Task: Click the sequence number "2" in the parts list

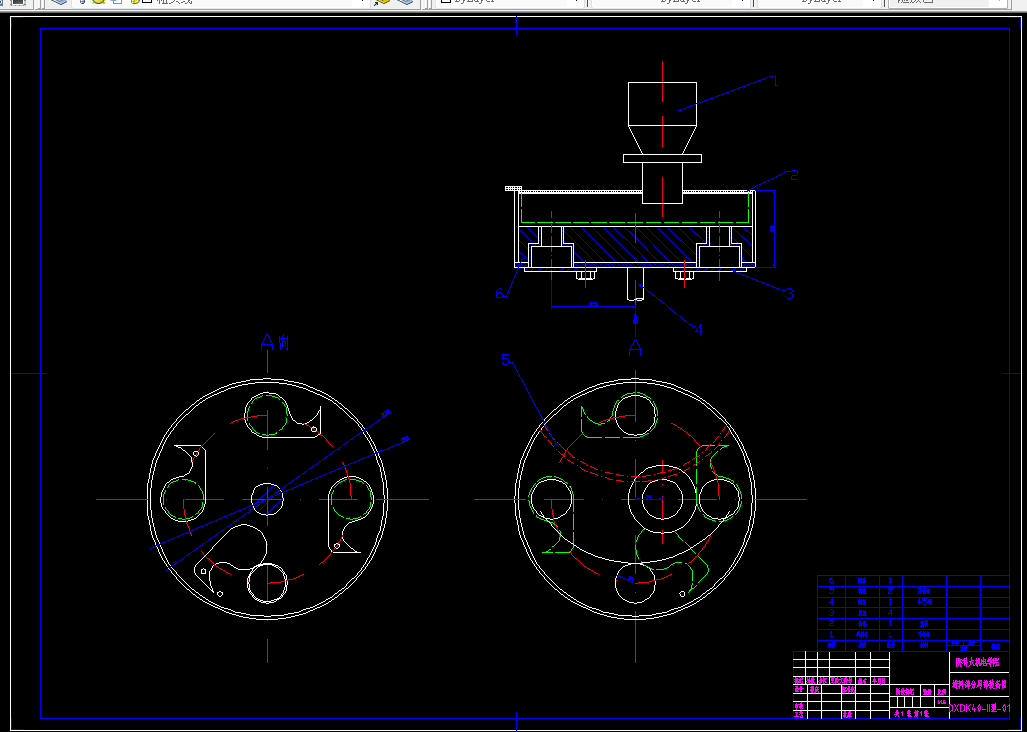Action: coord(831,623)
